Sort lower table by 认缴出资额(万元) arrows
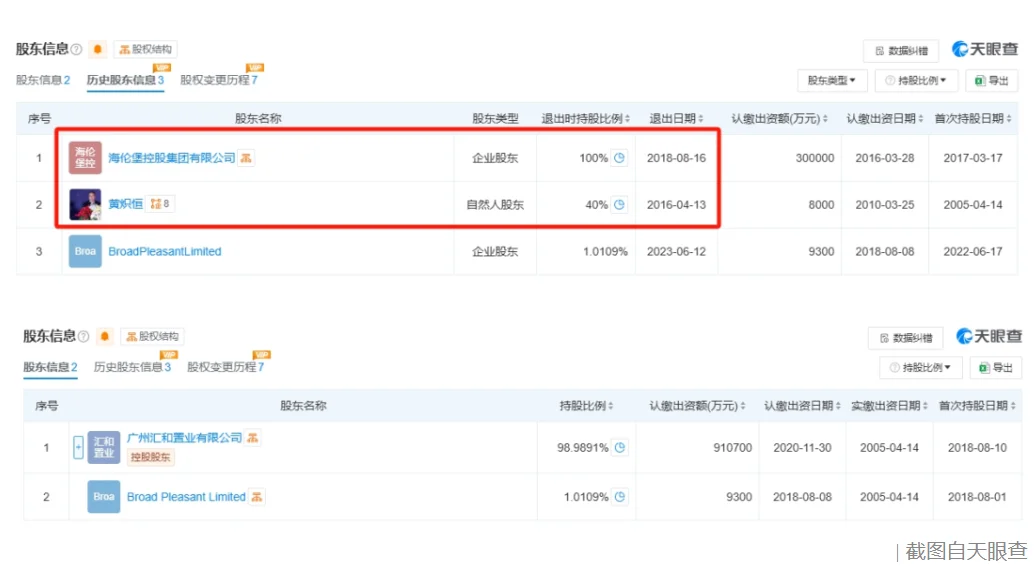Screen dimensions: 1035x567 pyautogui.click(x=743, y=406)
